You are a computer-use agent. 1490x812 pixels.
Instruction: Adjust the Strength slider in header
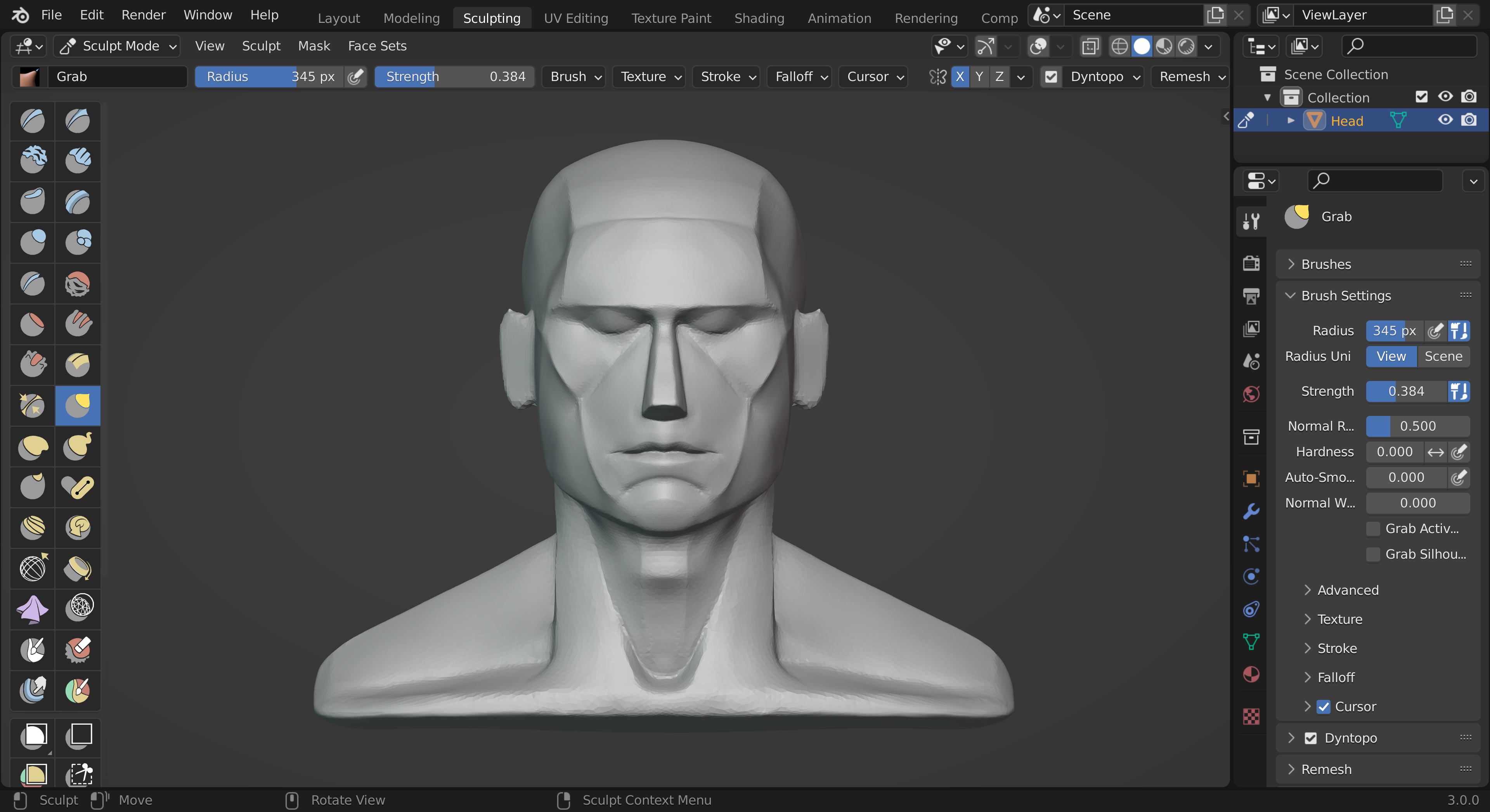point(454,77)
